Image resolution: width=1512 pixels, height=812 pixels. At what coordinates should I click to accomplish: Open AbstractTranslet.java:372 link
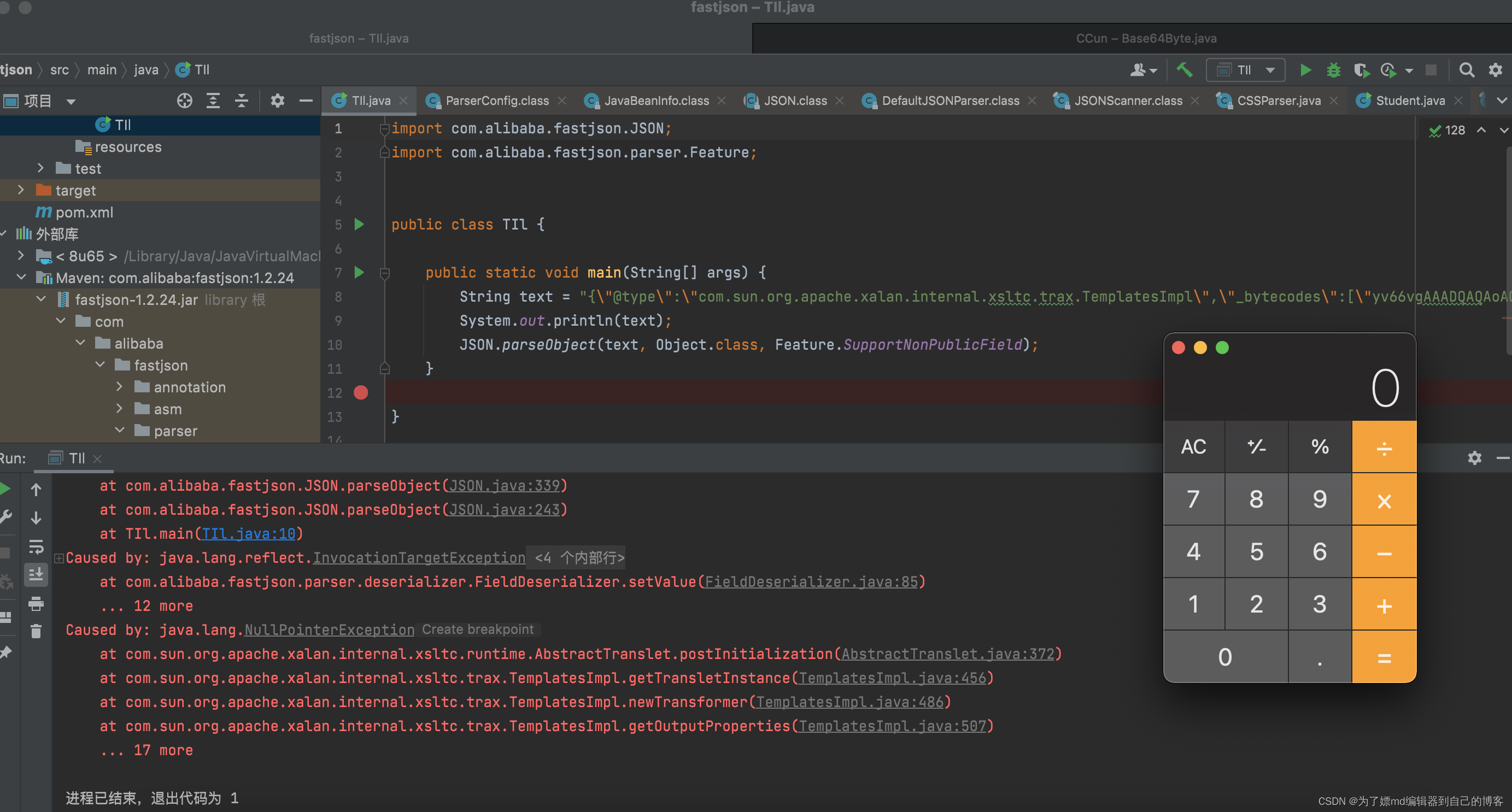click(948, 654)
